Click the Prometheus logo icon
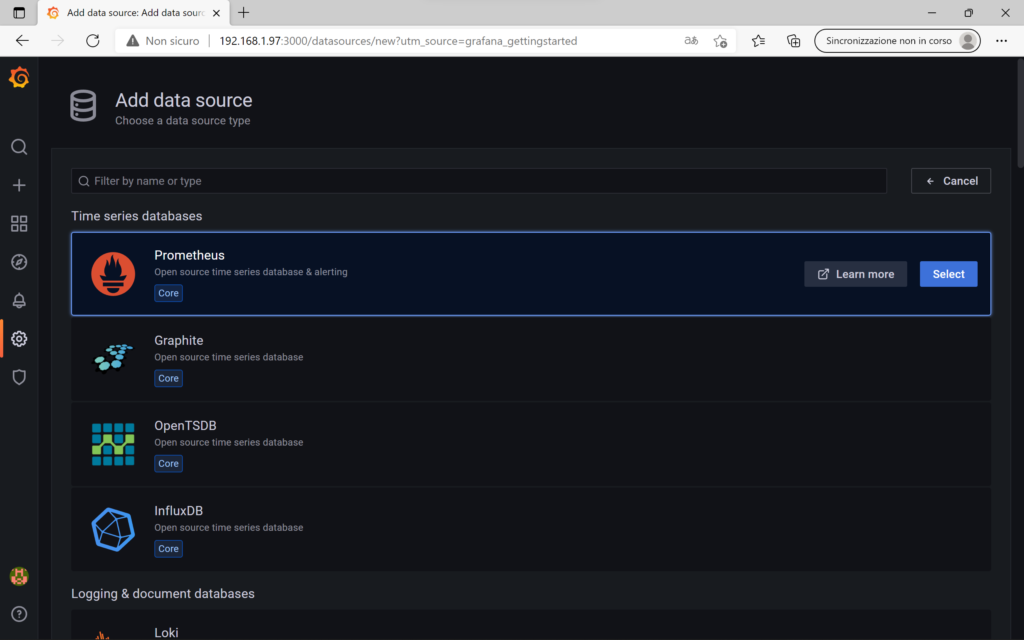The height and width of the screenshot is (640, 1024). (x=113, y=272)
